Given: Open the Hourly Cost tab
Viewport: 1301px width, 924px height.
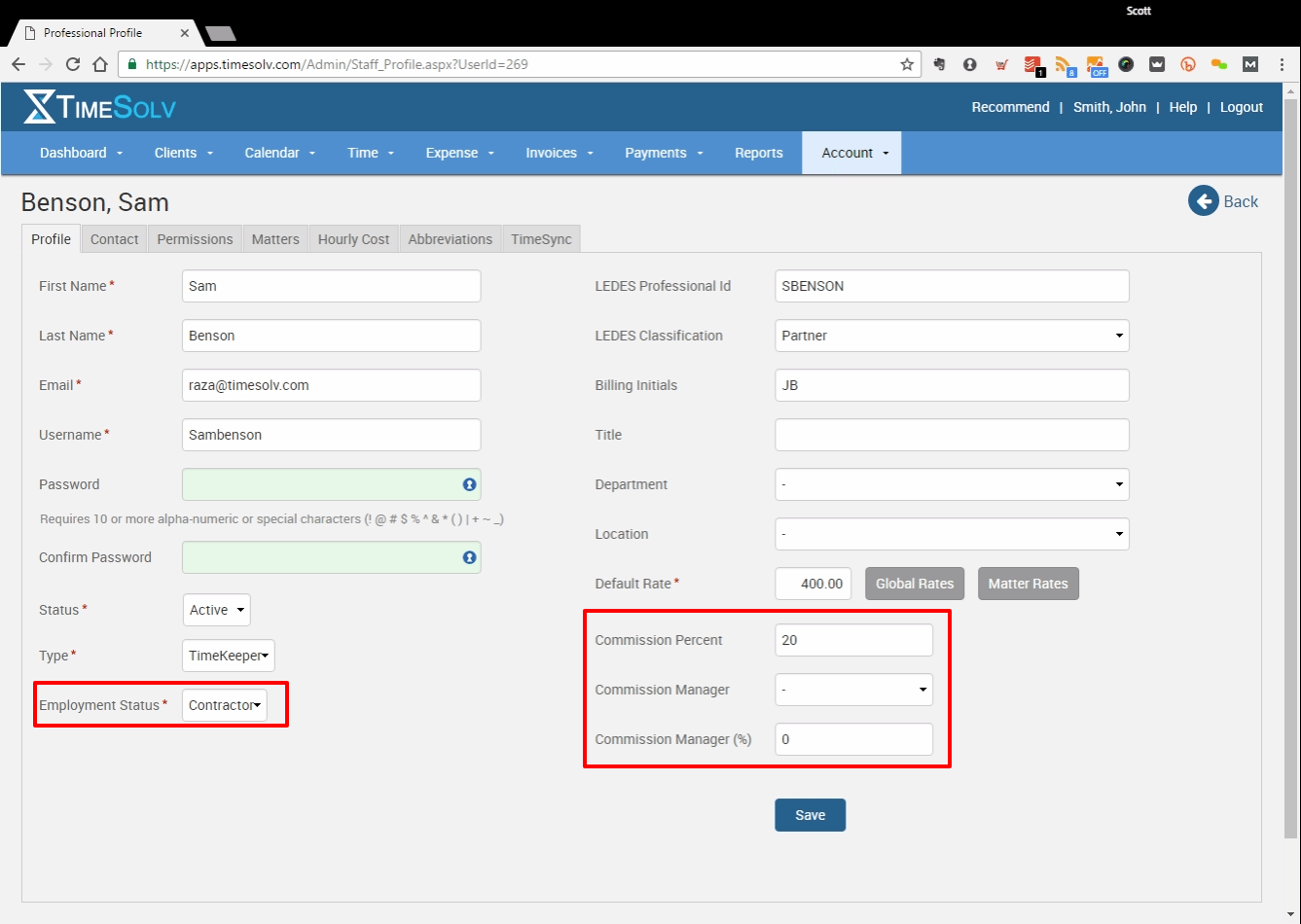Looking at the screenshot, I should tap(353, 239).
